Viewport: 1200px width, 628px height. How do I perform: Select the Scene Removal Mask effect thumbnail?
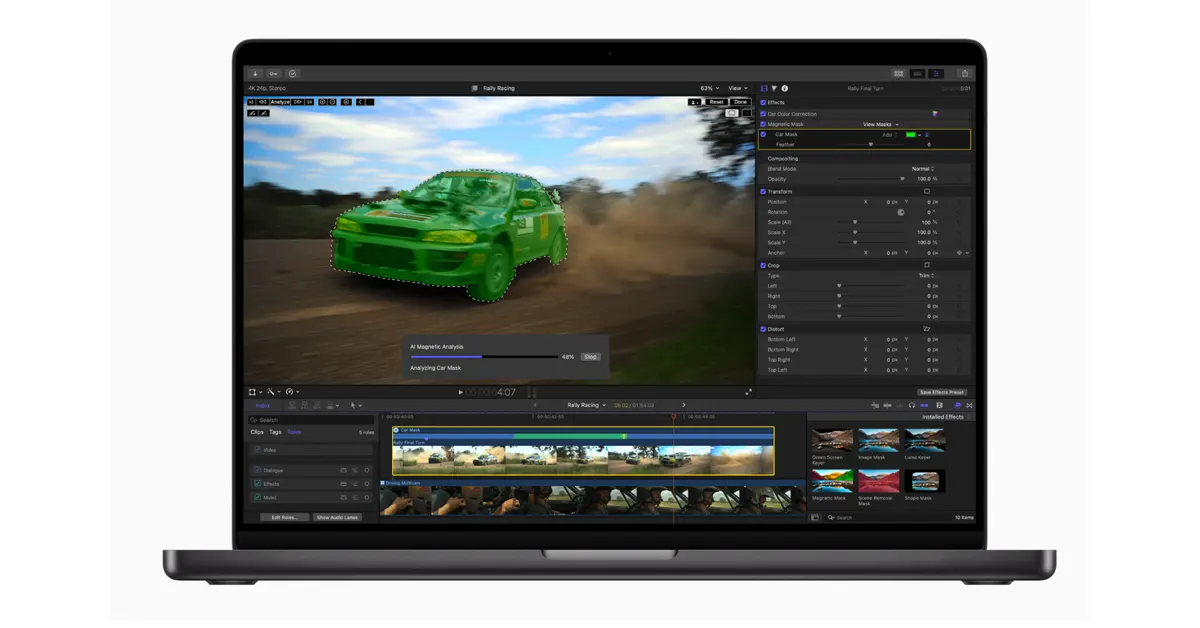(879, 482)
